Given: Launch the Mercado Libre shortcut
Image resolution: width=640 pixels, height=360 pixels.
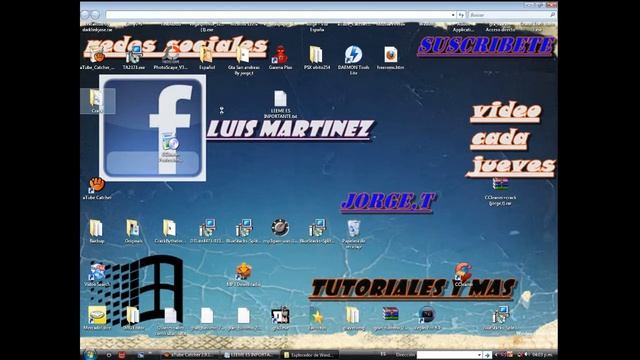Looking at the screenshot, I should pyautogui.click(x=97, y=318).
